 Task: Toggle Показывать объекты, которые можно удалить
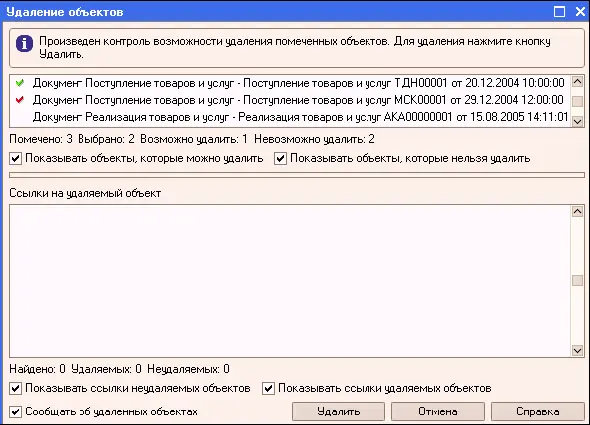(x=15, y=158)
